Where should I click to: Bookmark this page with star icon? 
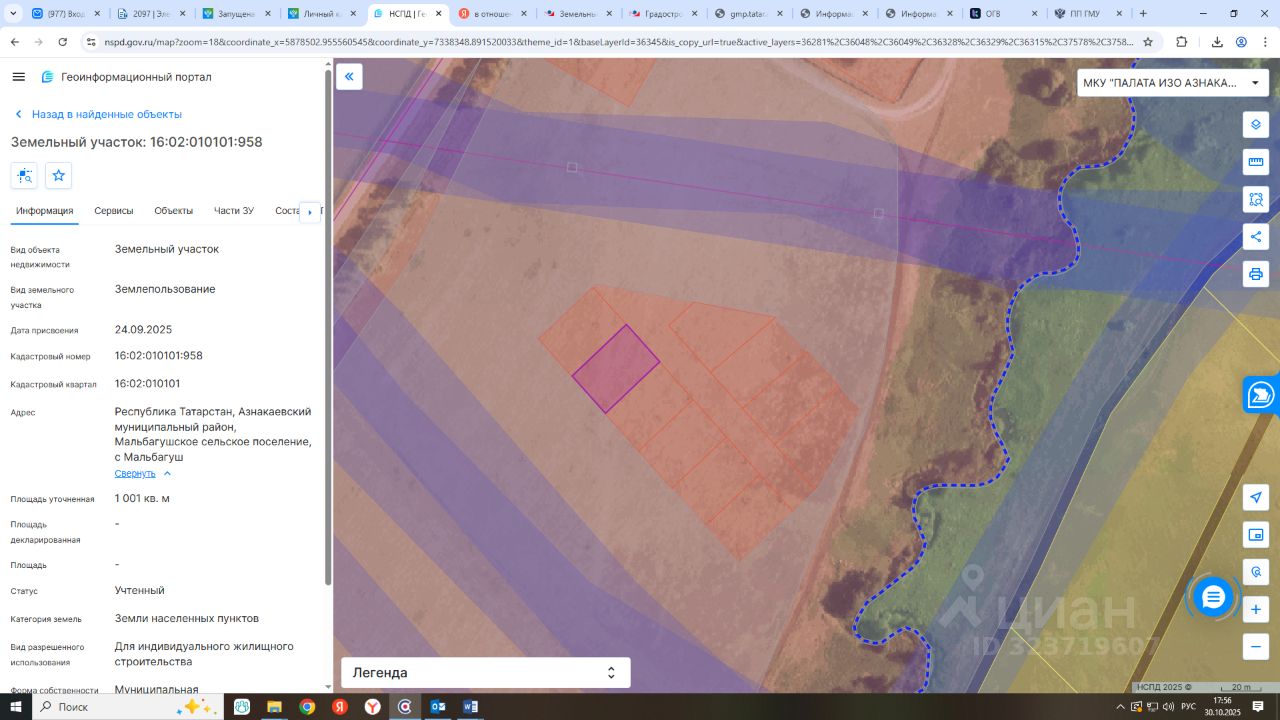(1148, 42)
